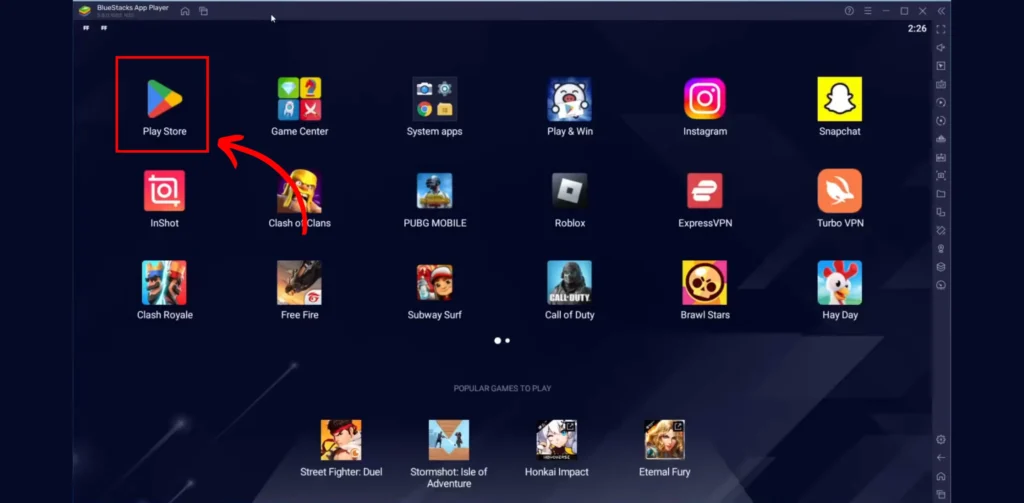Start Clash Royale
The image size is (1024, 503).
point(165,283)
